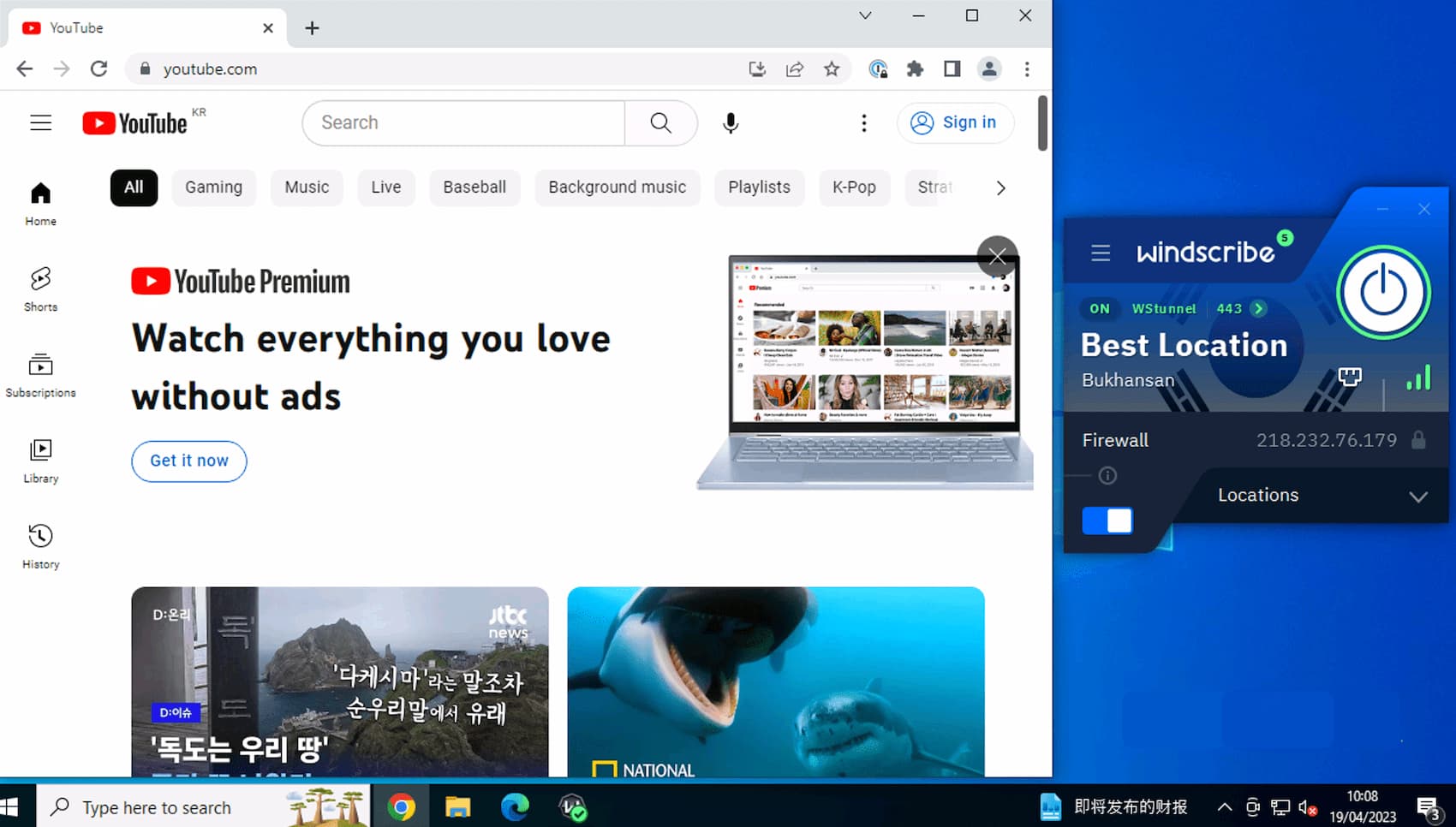Select the Gaming category chip

(x=213, y=187)
